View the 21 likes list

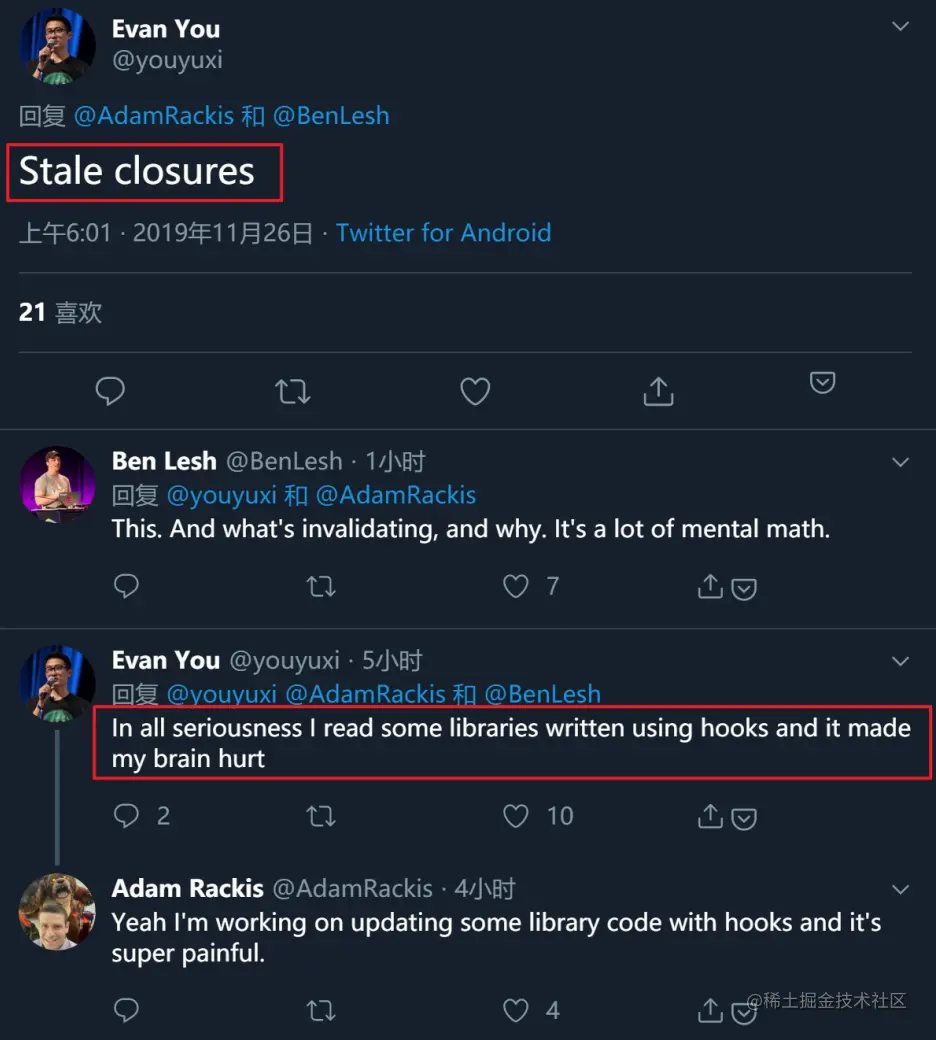pyautogui.click(x=61, y=313)
